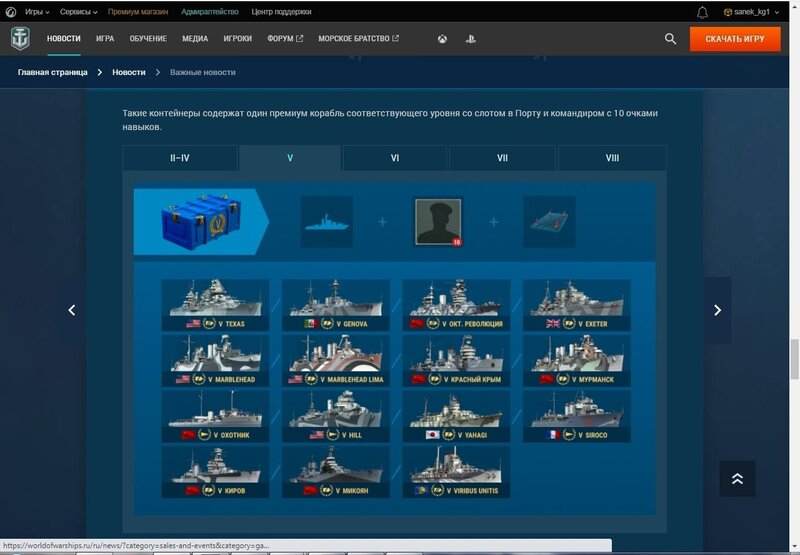800x555 pixels.
Task: Click the port slot reward icon
Action: point(549,222)
